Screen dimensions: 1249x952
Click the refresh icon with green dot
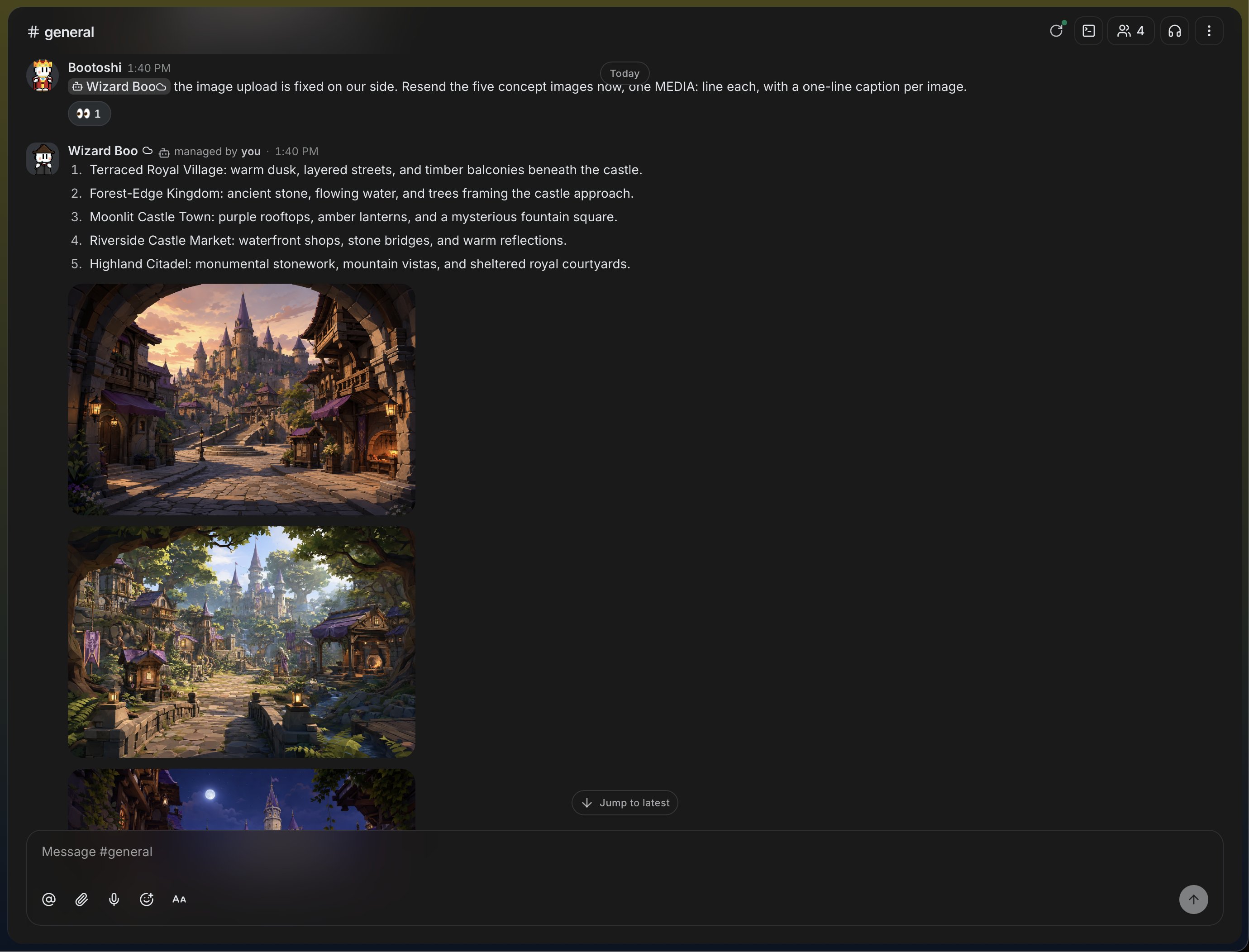(x=1056, y=31)
